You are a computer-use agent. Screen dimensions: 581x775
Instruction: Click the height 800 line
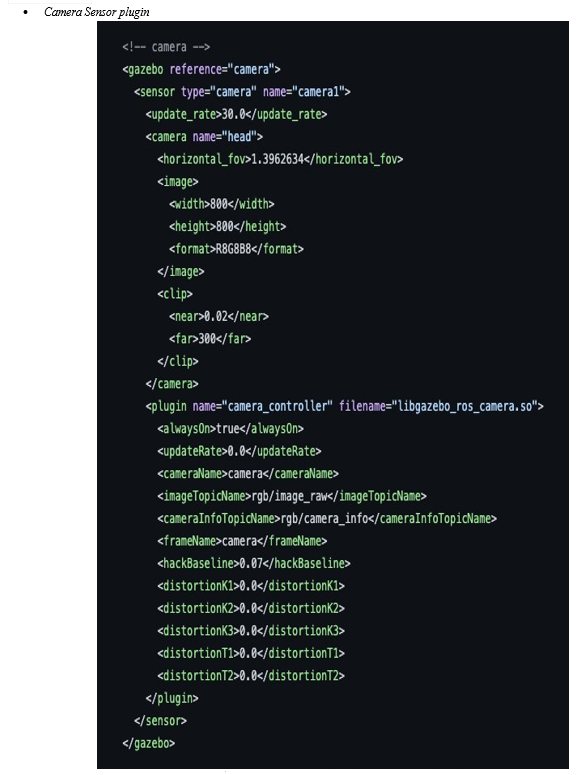tap(227, 226)
